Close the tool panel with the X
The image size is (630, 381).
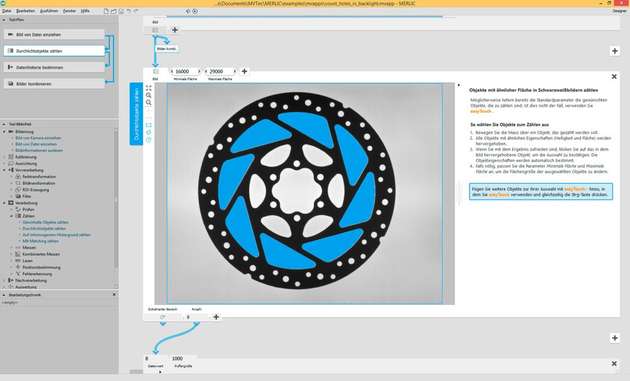pyautogui.click(x=614, y=76)
